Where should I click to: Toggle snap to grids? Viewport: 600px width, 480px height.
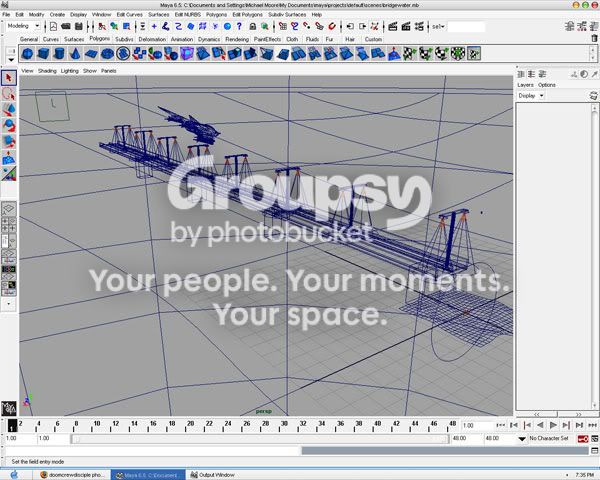click(283, 26)
